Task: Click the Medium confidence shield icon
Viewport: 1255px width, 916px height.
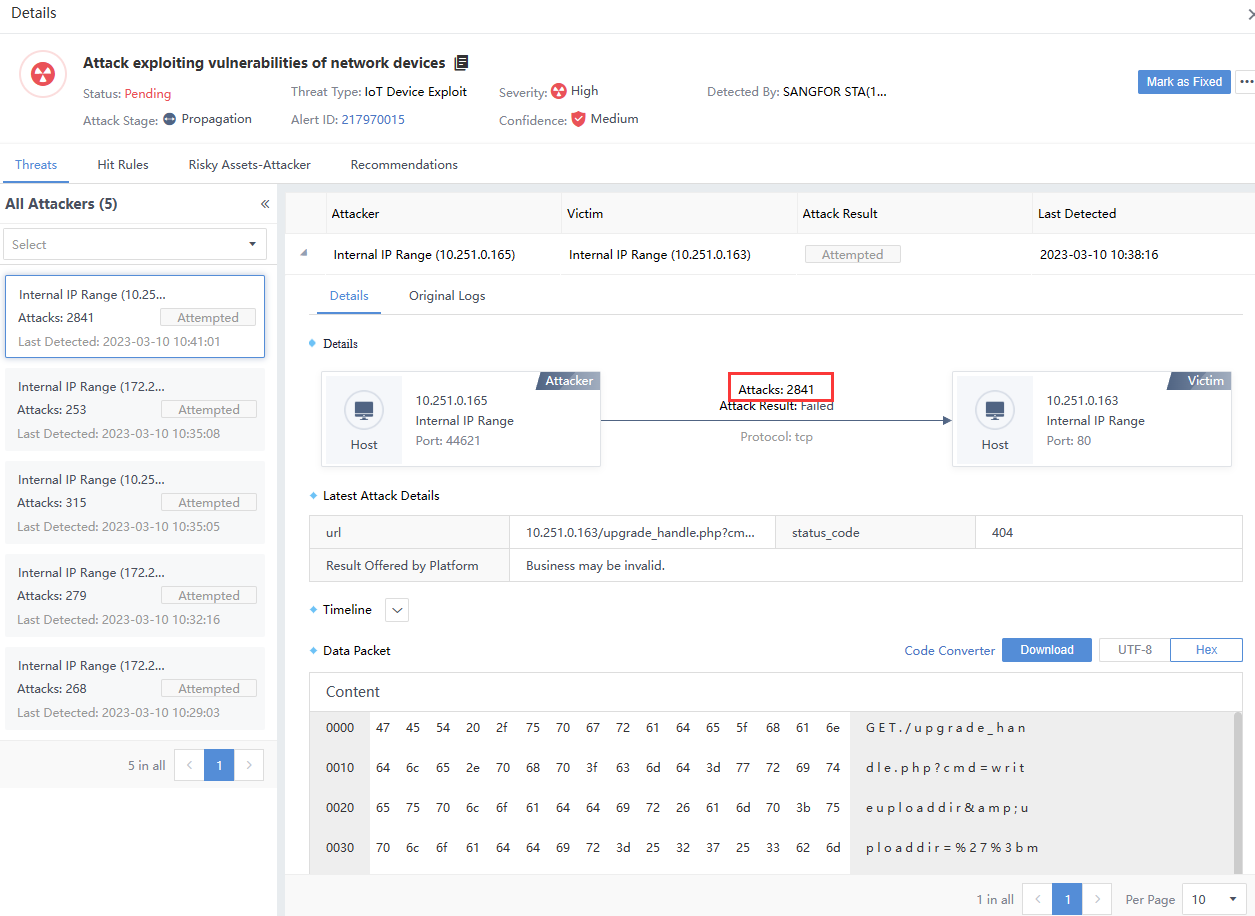Action: [578, 119]
